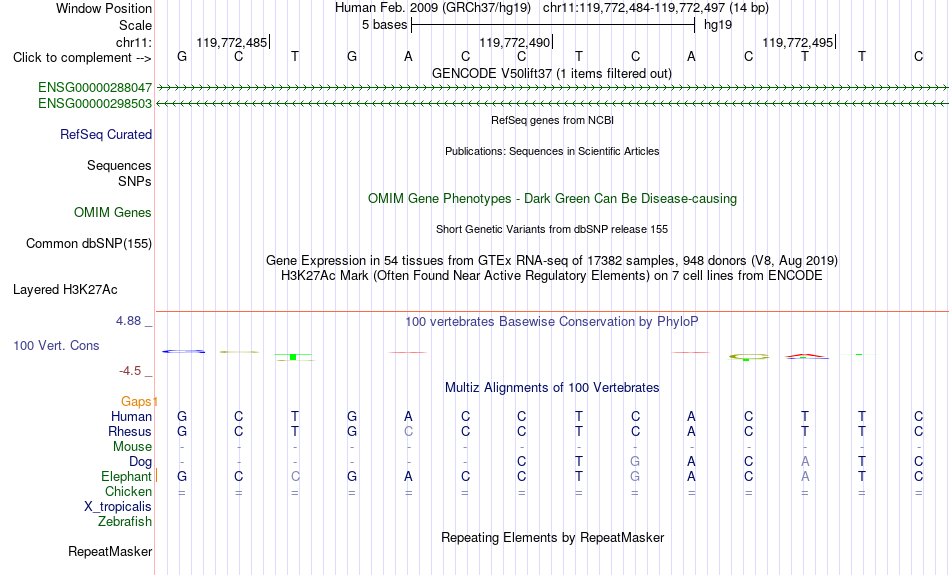
Task: Open the Layered H3K27Ac track label
Action: point(65,290)
